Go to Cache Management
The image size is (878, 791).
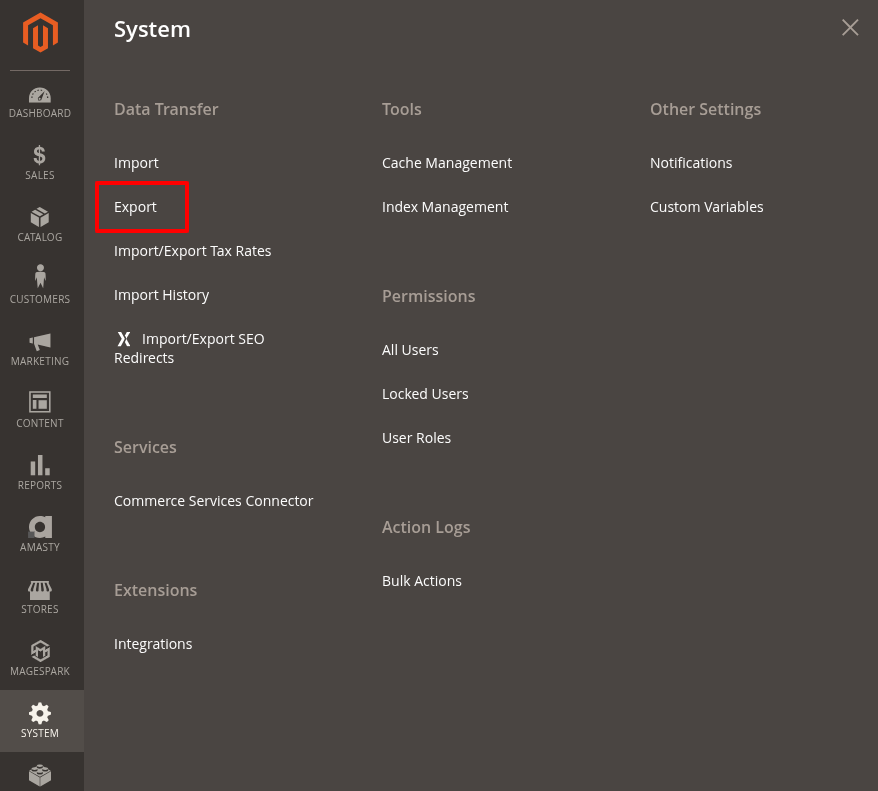[x=447, y=163]
